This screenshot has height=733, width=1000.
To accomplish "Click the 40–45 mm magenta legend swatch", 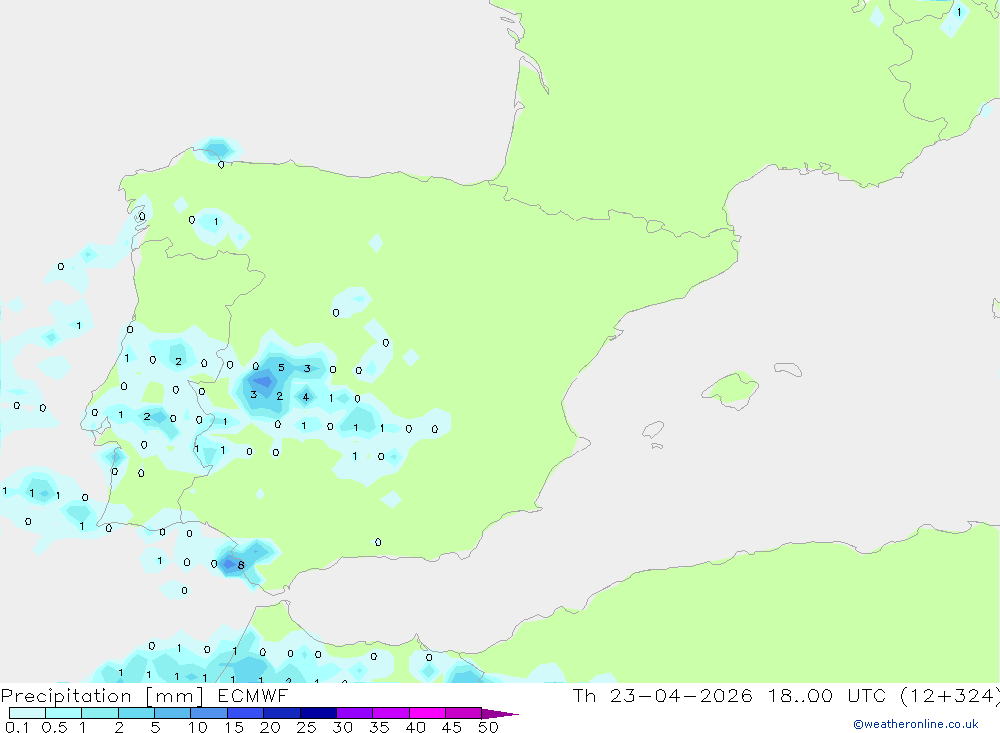I will 427,713.
